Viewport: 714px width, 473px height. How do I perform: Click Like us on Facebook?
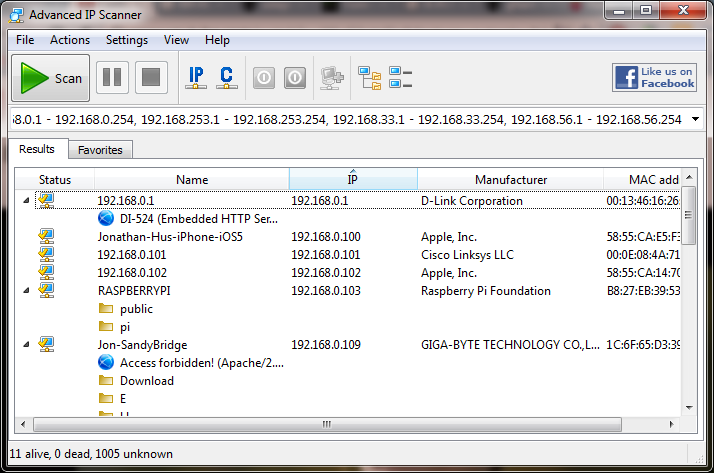(654, 77)
